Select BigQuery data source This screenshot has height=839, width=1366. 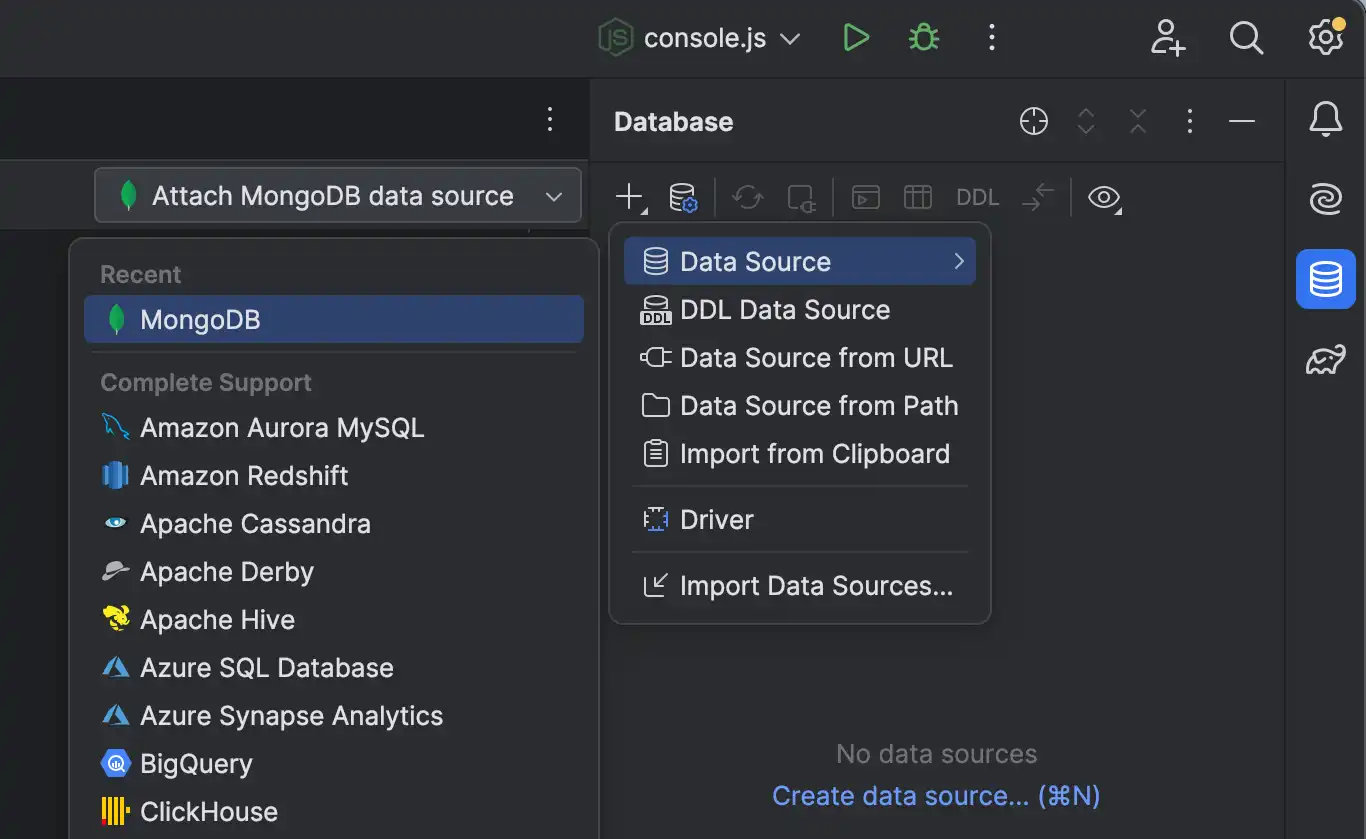pos(334,764)
